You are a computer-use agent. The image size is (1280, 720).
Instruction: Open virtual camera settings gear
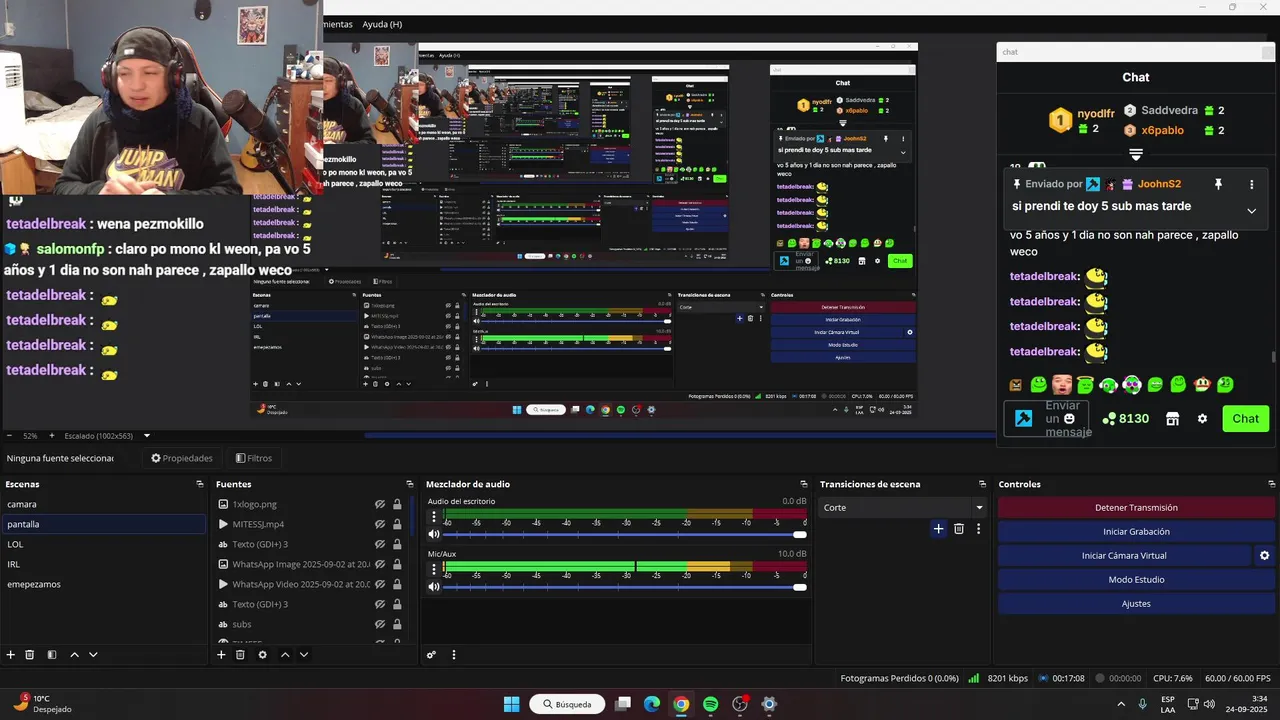[1264, 556]
